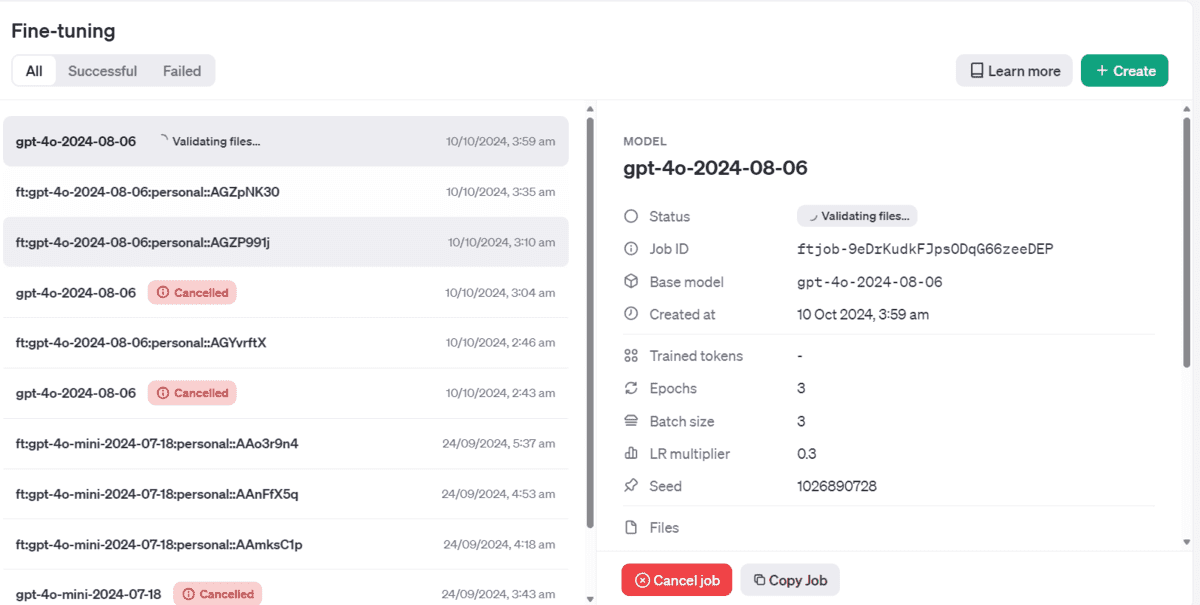Click the book icon in Learn more

click(977, 71)
